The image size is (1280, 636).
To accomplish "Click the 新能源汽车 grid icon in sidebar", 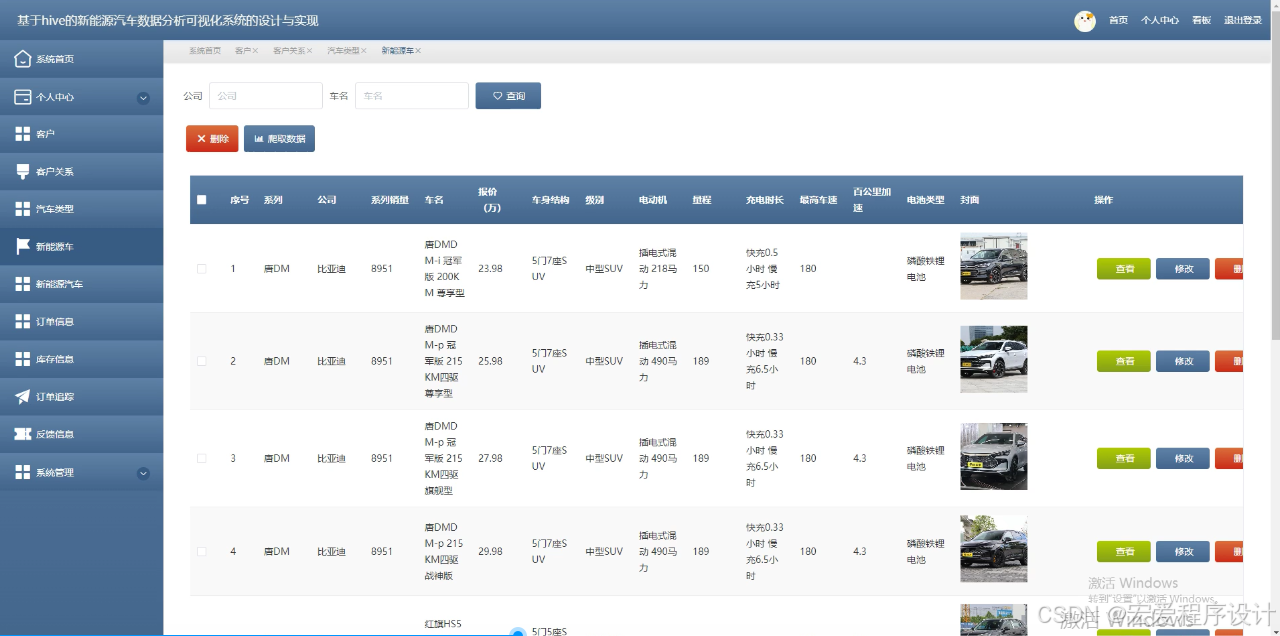I will 22,284.
